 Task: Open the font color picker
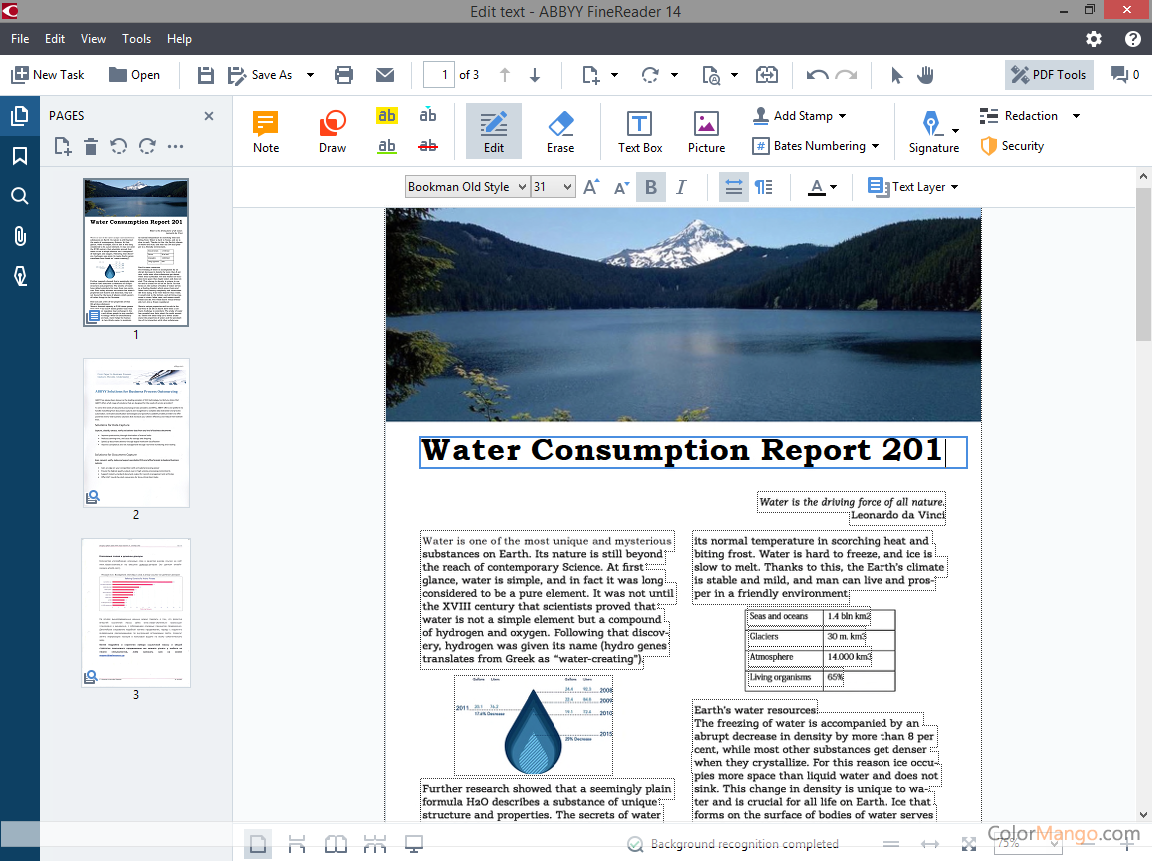tap(822, 187)
